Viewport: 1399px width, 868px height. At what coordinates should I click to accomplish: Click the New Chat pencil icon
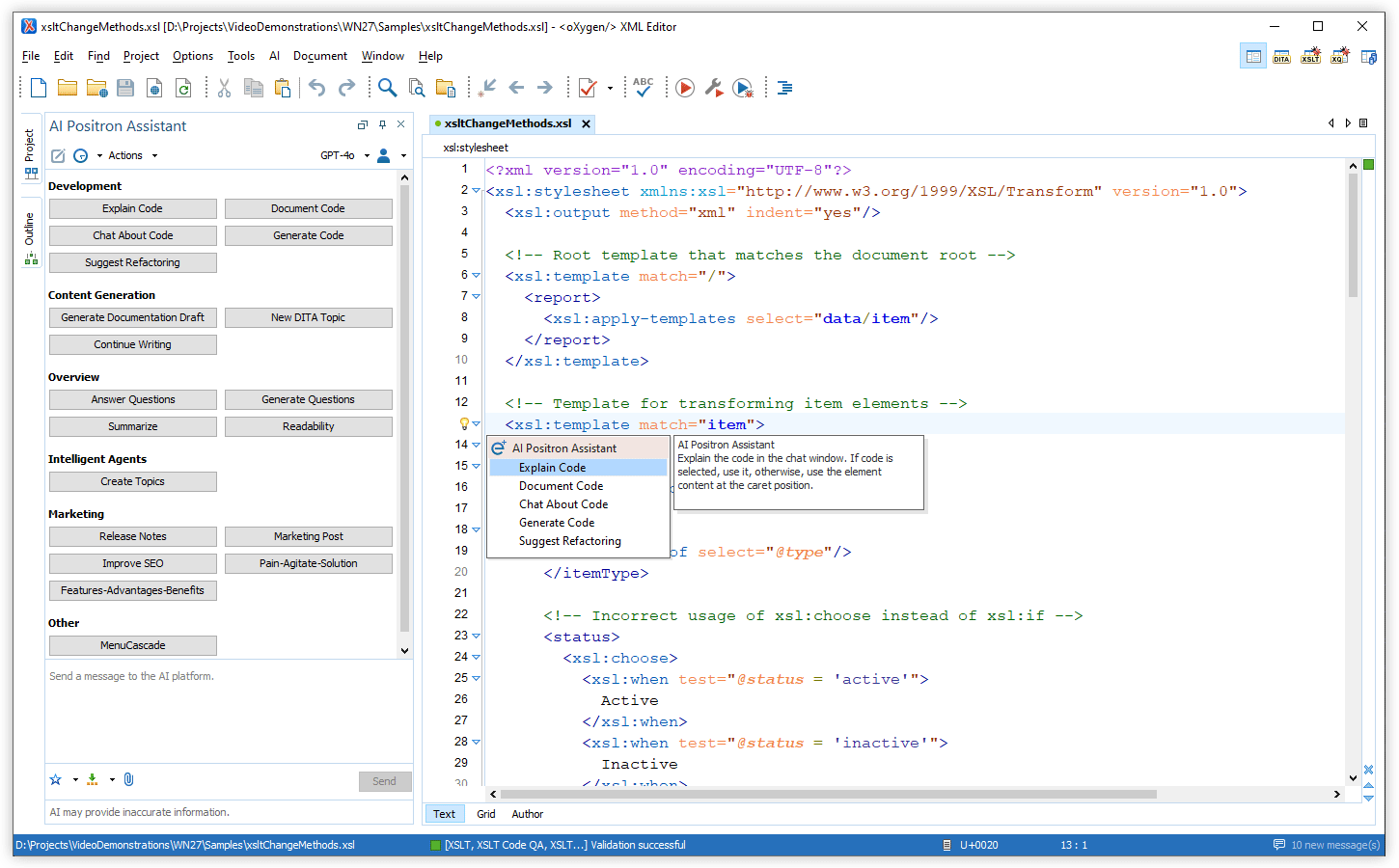[58, 155]
